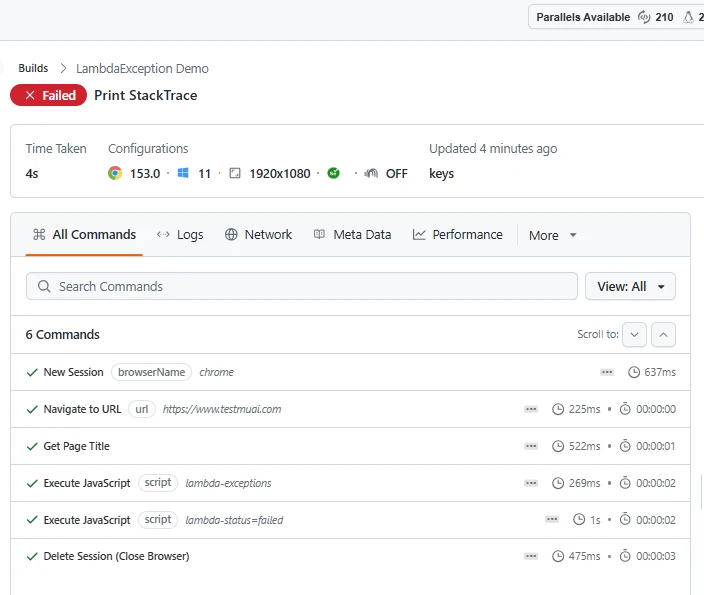Switch to the Network tab
This screenshot has height=595, width=704.
(258, 234)
